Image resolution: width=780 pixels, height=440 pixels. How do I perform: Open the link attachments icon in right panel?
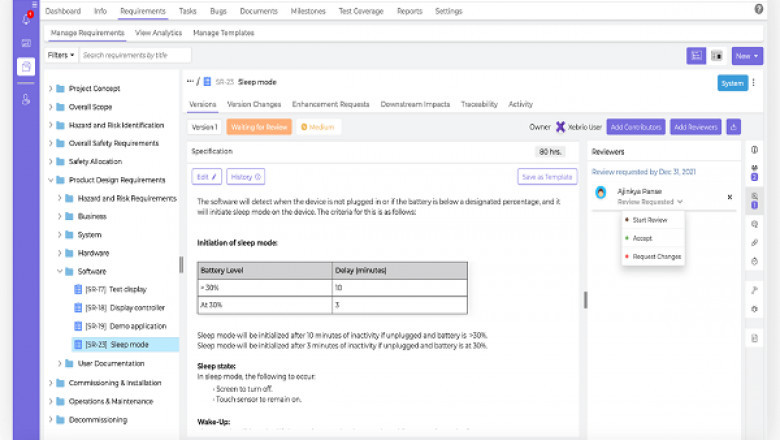click(x=755, y=243)
